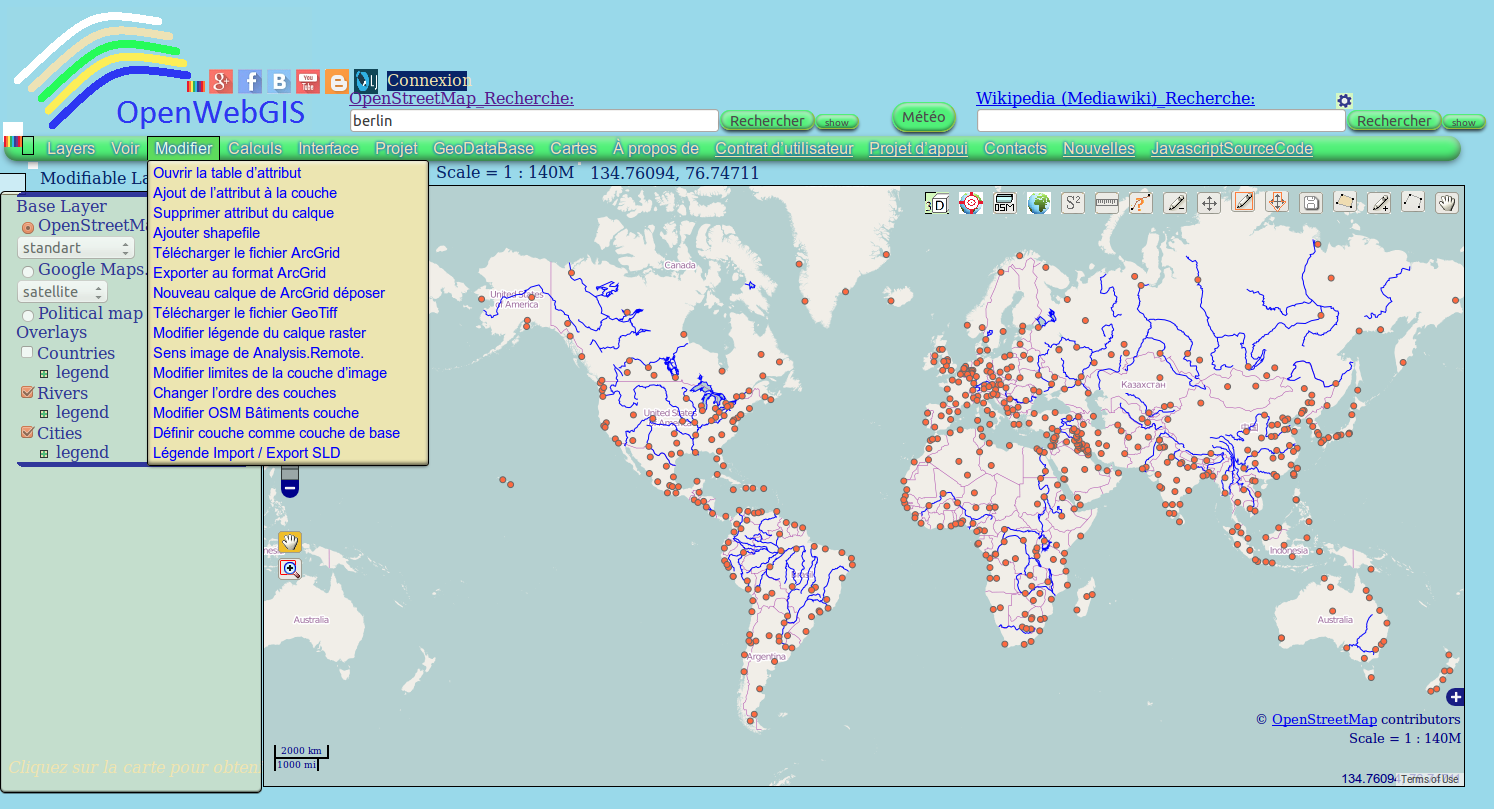Select 'Exporter au format ArcGrid'
Screen dimensions: 1494x809
239,273
